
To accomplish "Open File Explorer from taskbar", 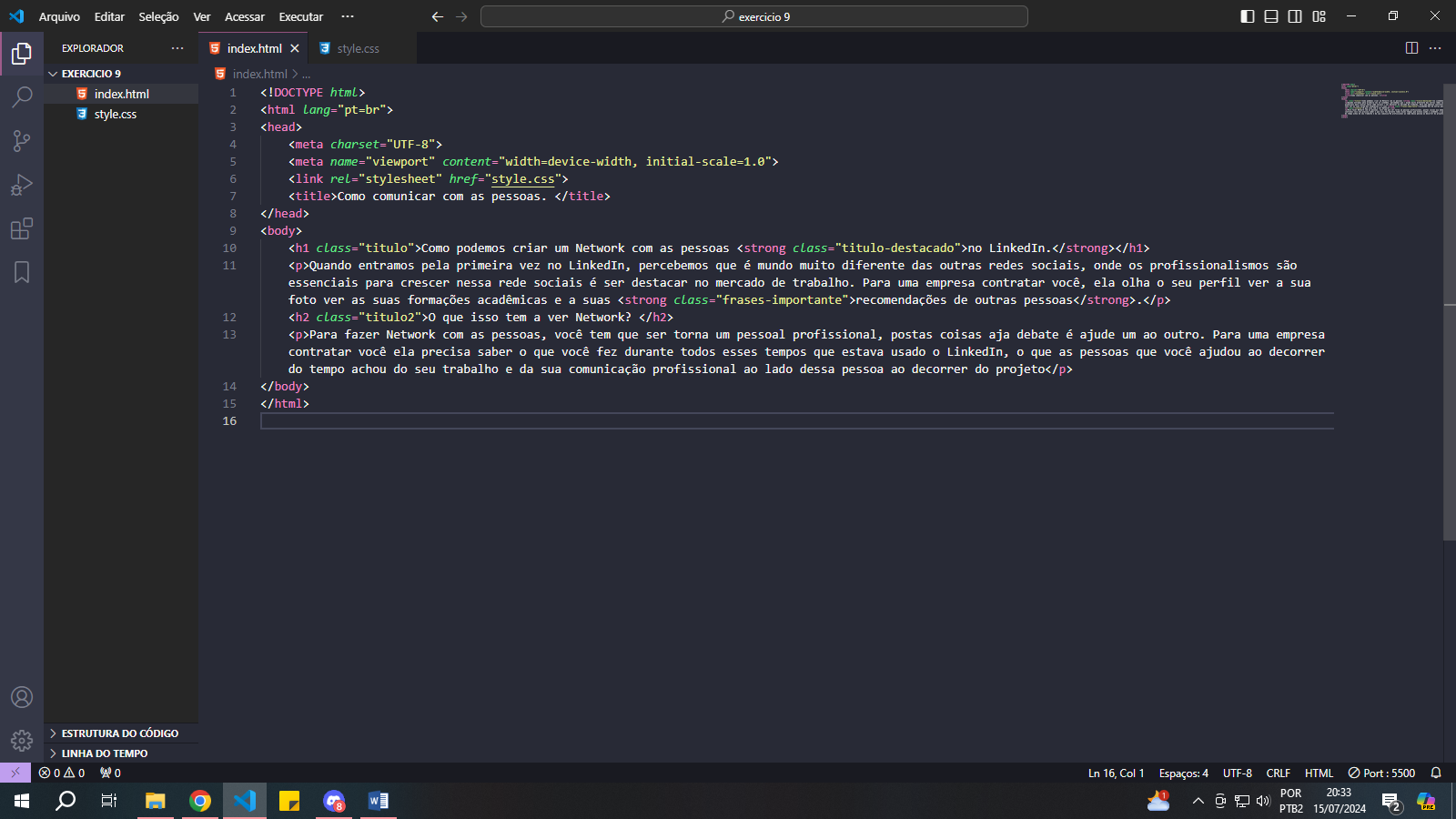I will click(156, 801).
